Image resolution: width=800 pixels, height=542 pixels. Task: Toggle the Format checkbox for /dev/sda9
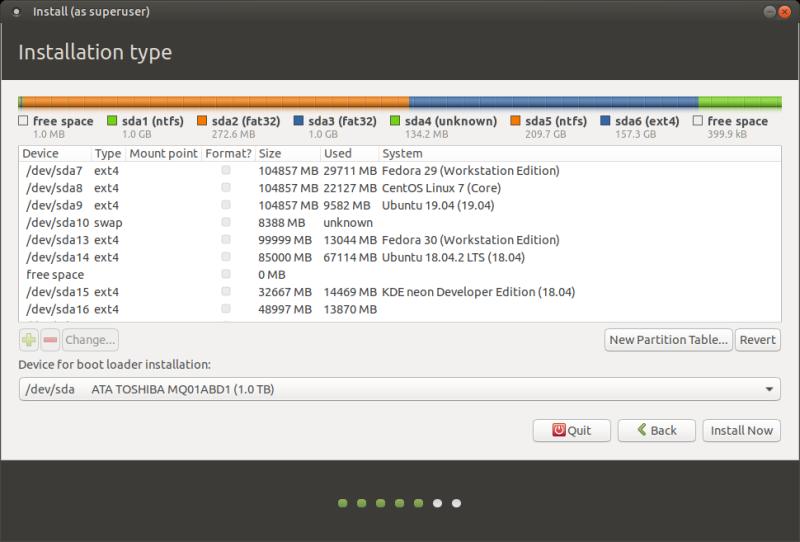tap(226, 206)
